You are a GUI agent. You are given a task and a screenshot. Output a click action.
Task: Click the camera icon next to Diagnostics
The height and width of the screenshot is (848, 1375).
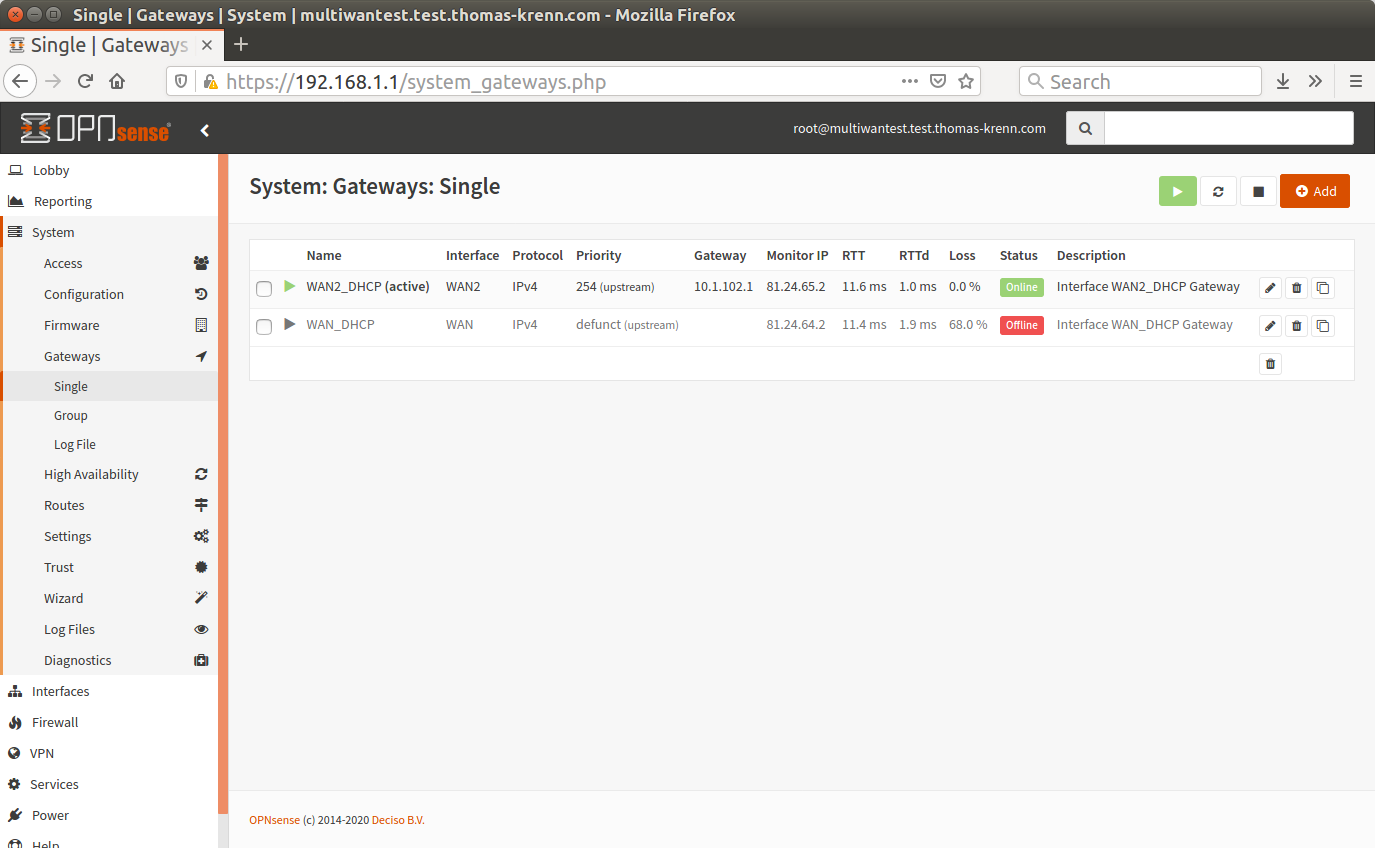(201, 660)
